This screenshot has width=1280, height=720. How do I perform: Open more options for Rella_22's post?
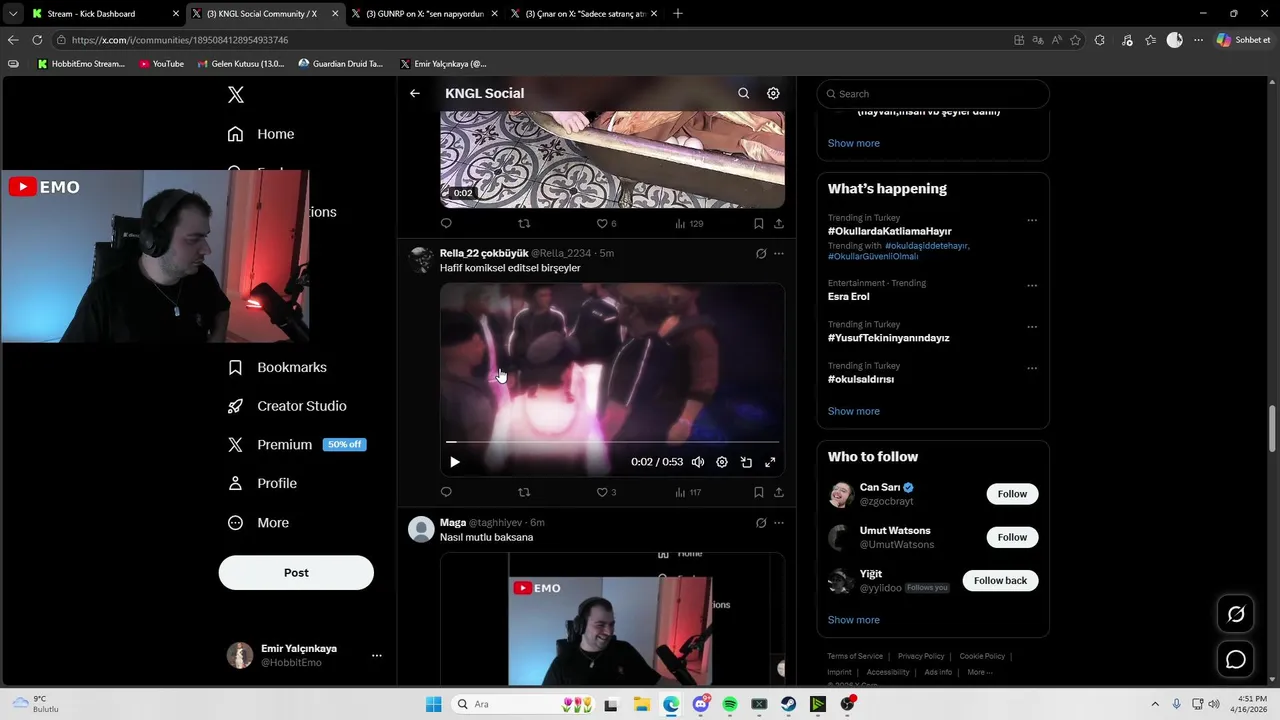click(x=779, y=254)
